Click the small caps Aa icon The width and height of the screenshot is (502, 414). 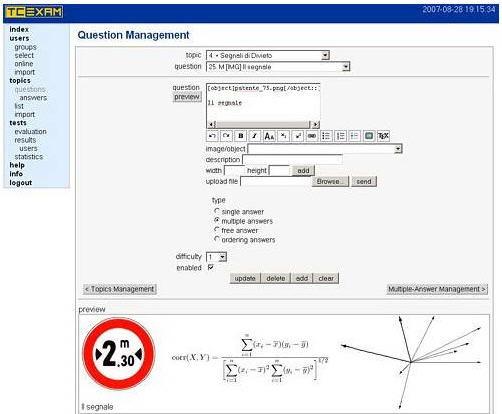269,136
